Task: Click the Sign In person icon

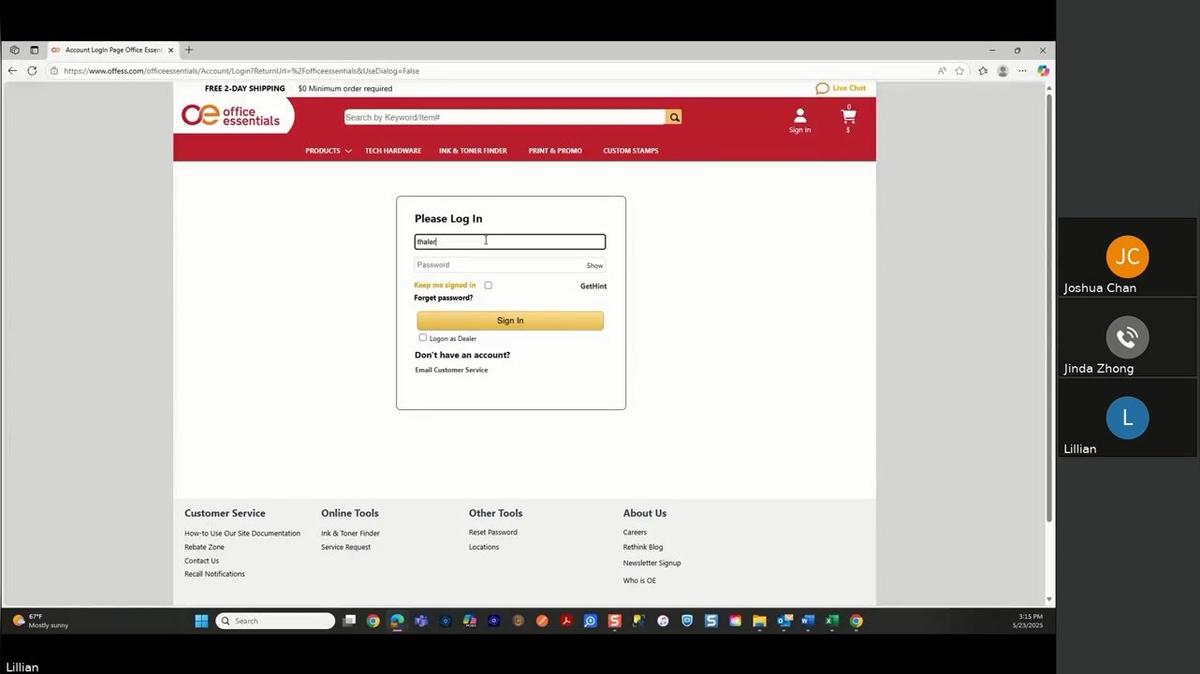Action: (799, 116)
